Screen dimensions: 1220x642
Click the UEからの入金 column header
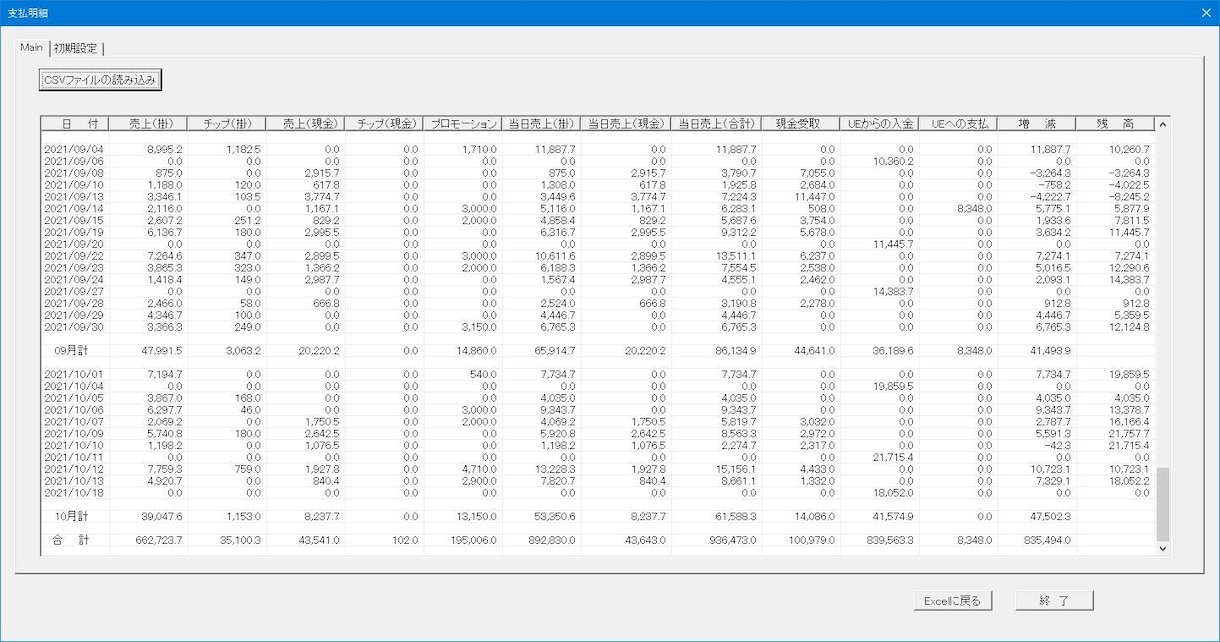click(880, 124)
